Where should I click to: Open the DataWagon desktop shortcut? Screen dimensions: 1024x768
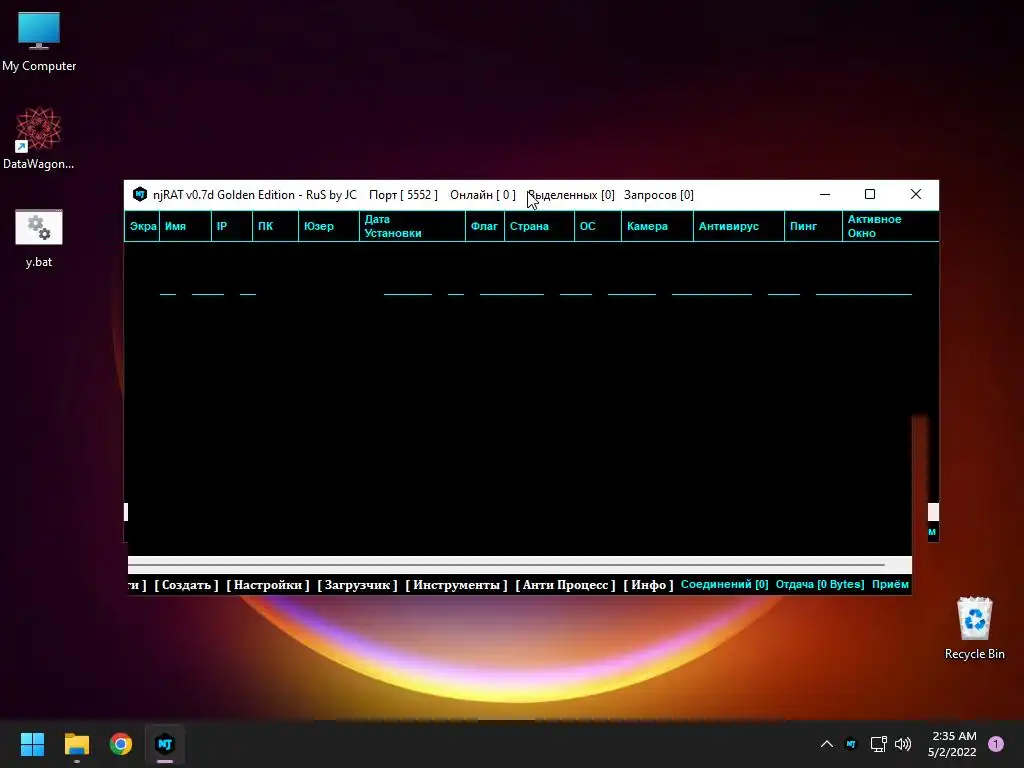(39, 138)
